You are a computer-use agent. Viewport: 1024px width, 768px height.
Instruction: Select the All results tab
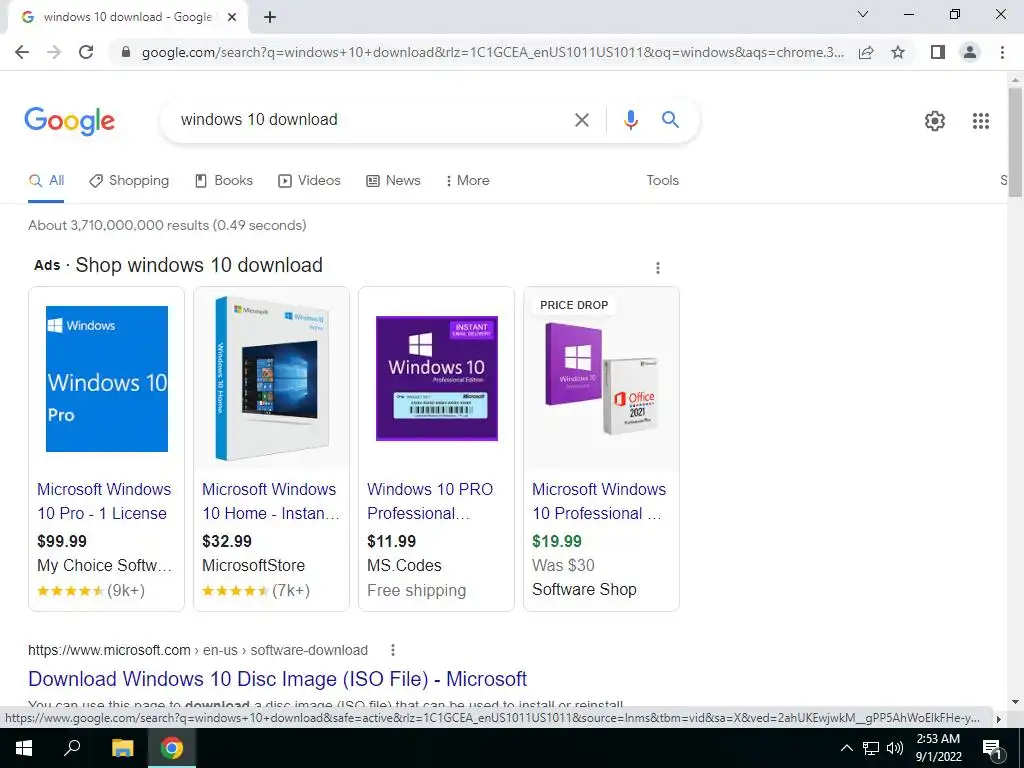[x=46, y=181]
